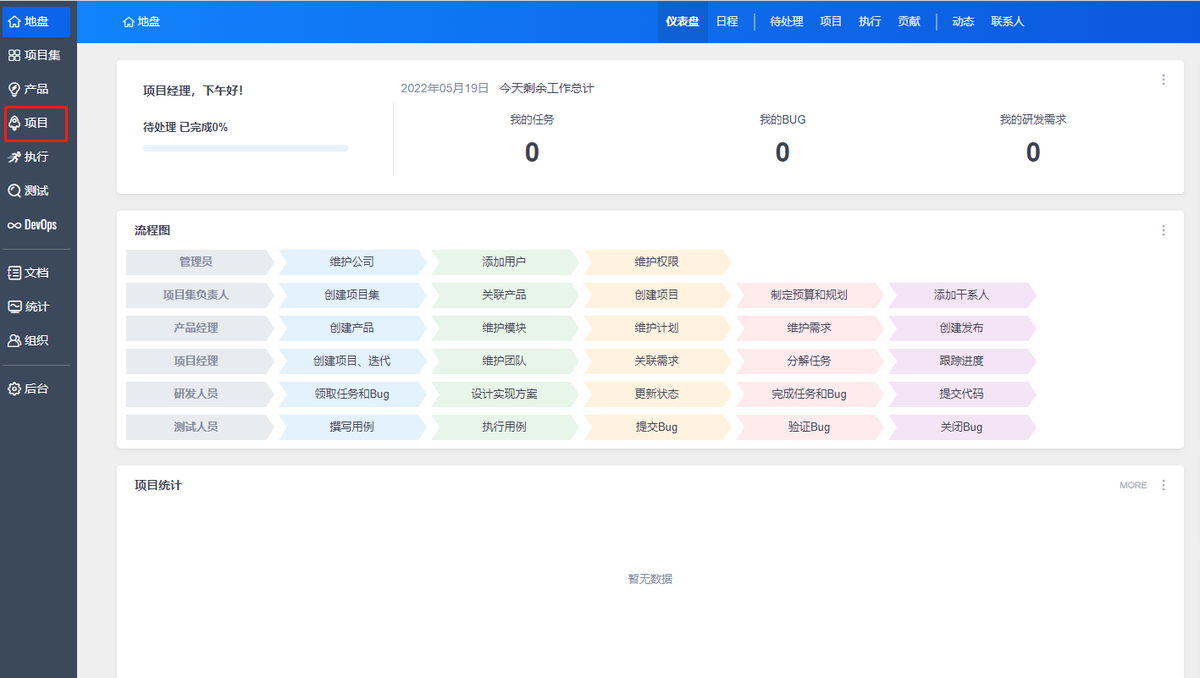The image size is (1200, 678).
Task: Click the 提交Bug flow step
Action: click(x=656, y=427)
